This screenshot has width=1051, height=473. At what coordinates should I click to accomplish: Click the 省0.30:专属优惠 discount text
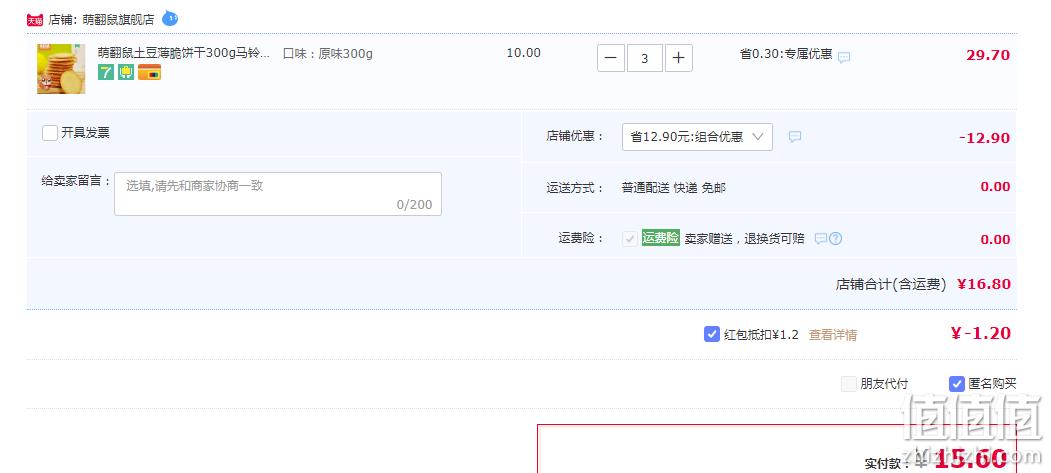786,54
